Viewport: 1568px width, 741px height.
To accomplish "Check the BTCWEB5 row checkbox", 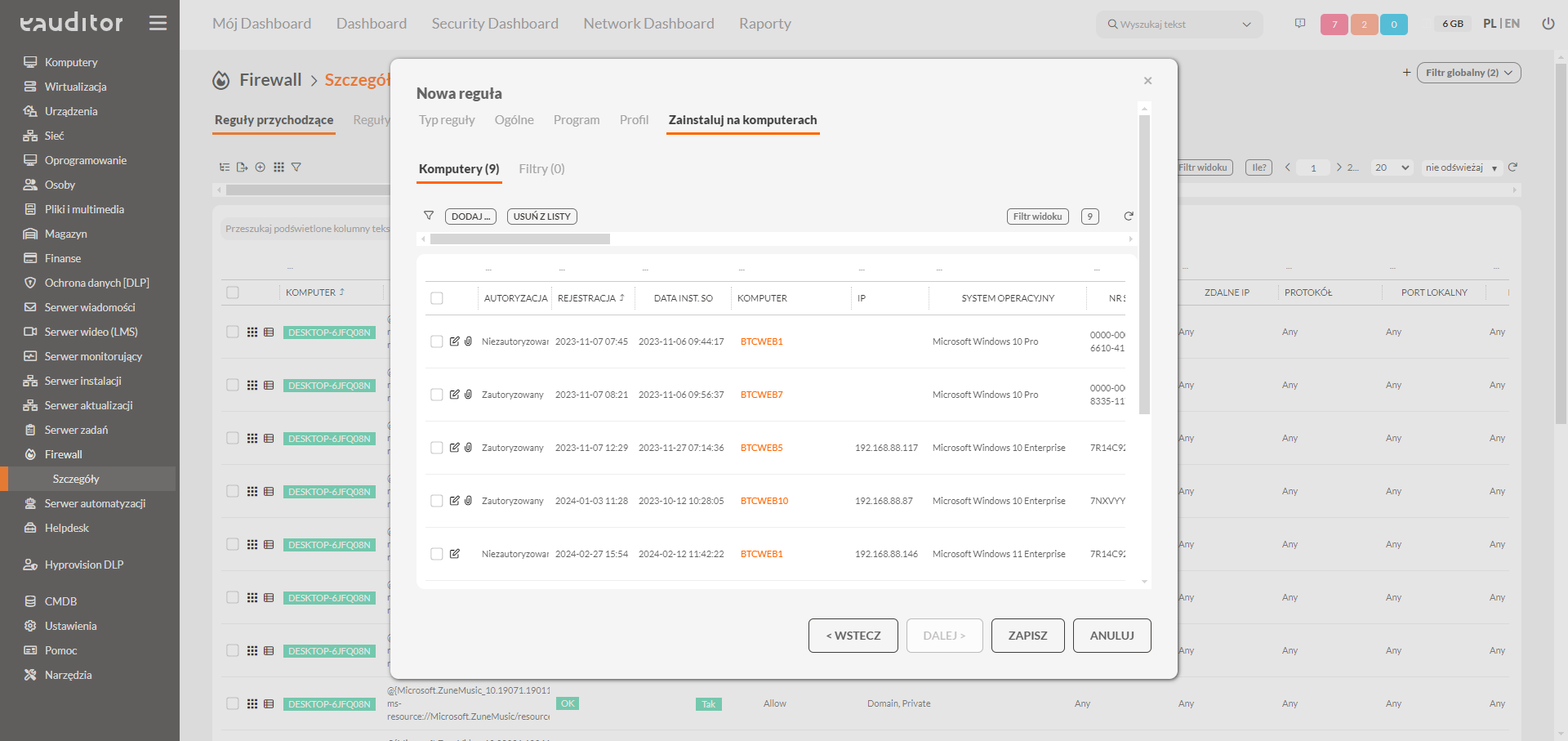I will 437,448.
